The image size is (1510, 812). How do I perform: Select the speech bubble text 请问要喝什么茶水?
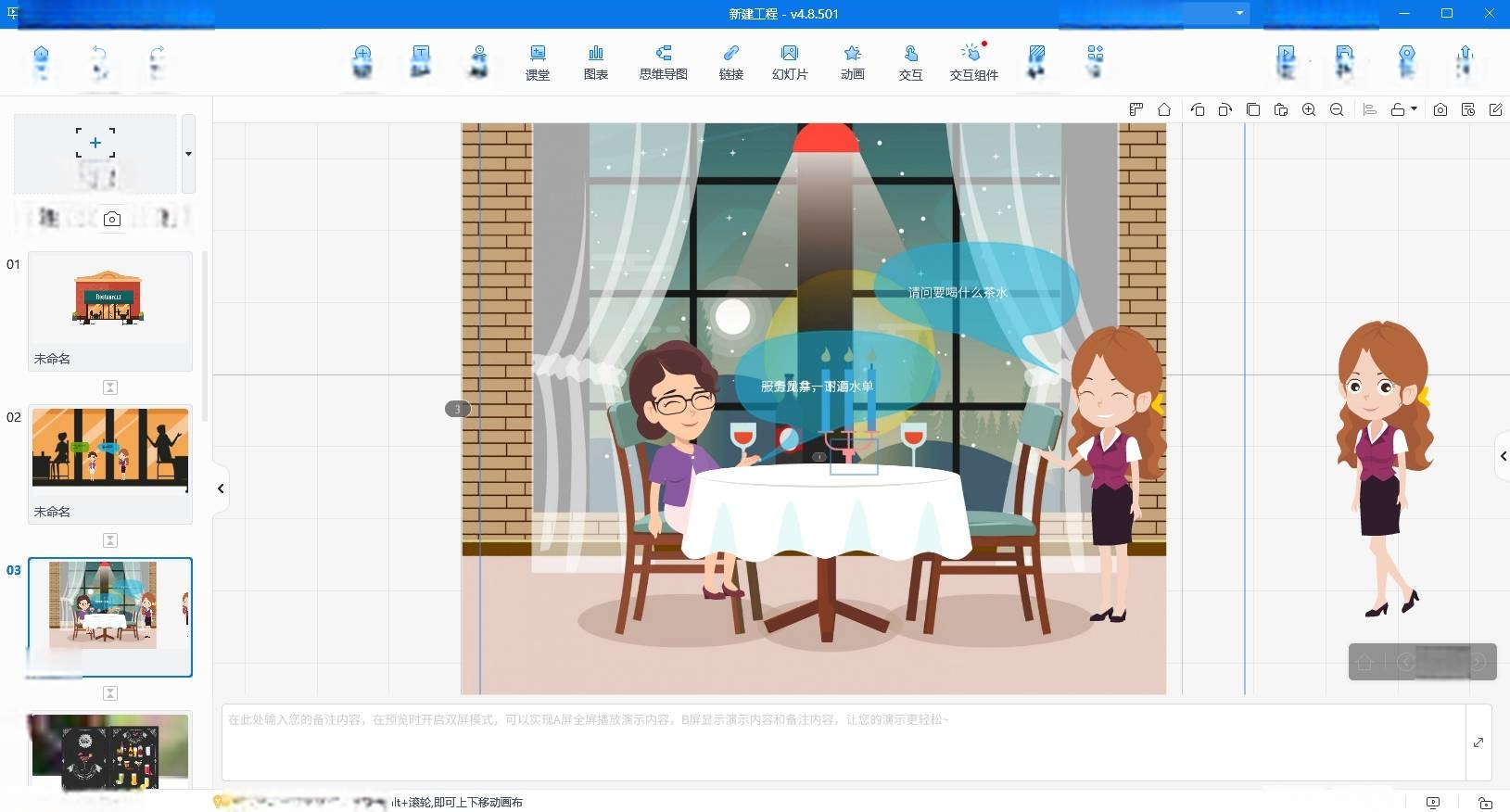coord(958,293)
